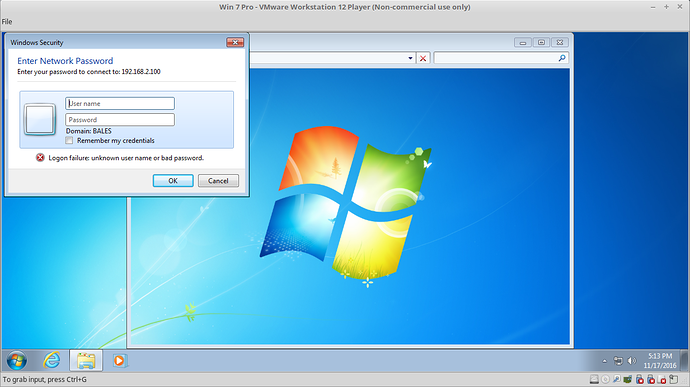Click the 'Domain: BALES' label
Screen dimensions: 690x387
click(88, 131)
